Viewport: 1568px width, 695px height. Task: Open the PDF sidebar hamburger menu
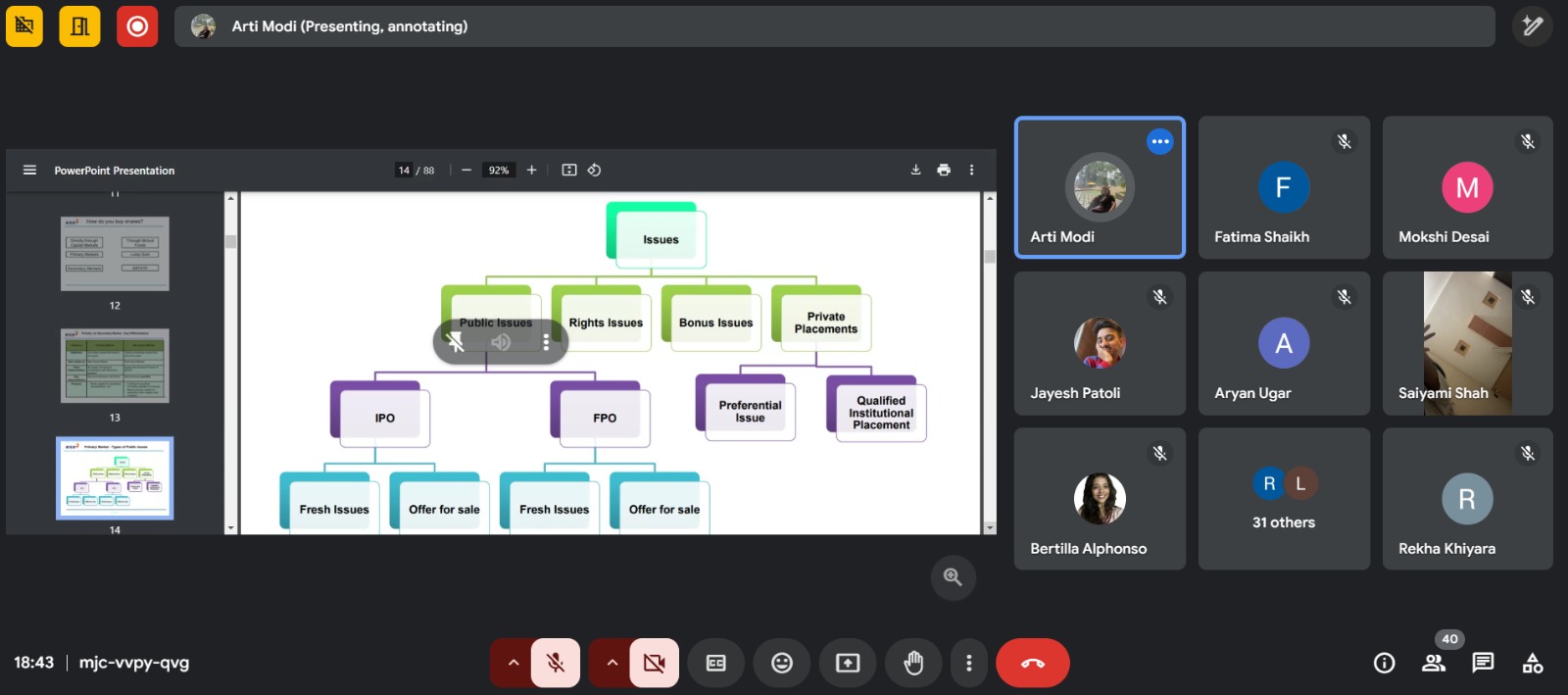(29, 170)
